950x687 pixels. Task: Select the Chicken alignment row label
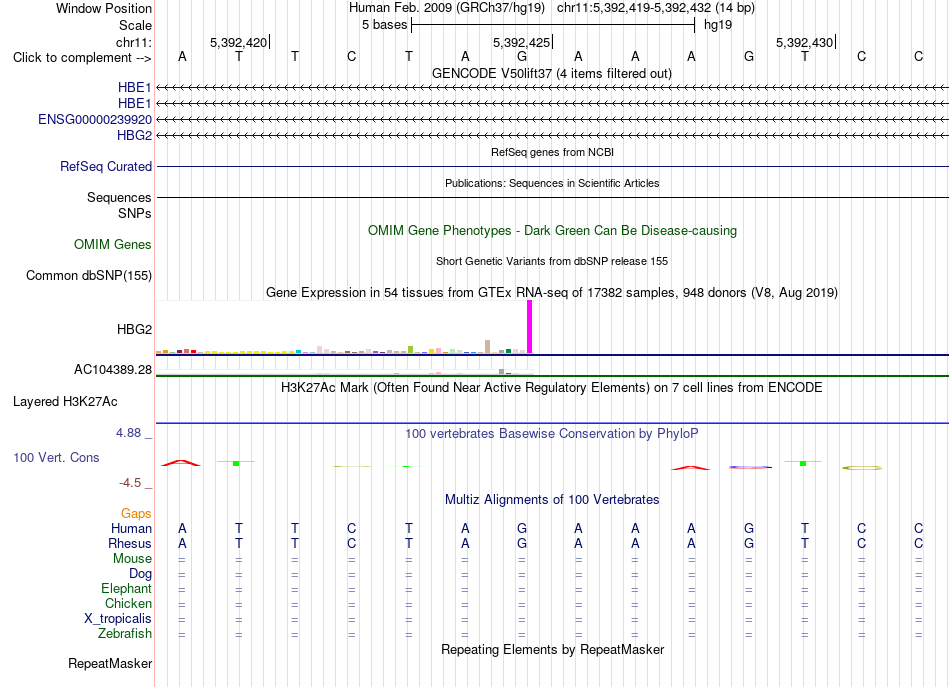point(128,603)
